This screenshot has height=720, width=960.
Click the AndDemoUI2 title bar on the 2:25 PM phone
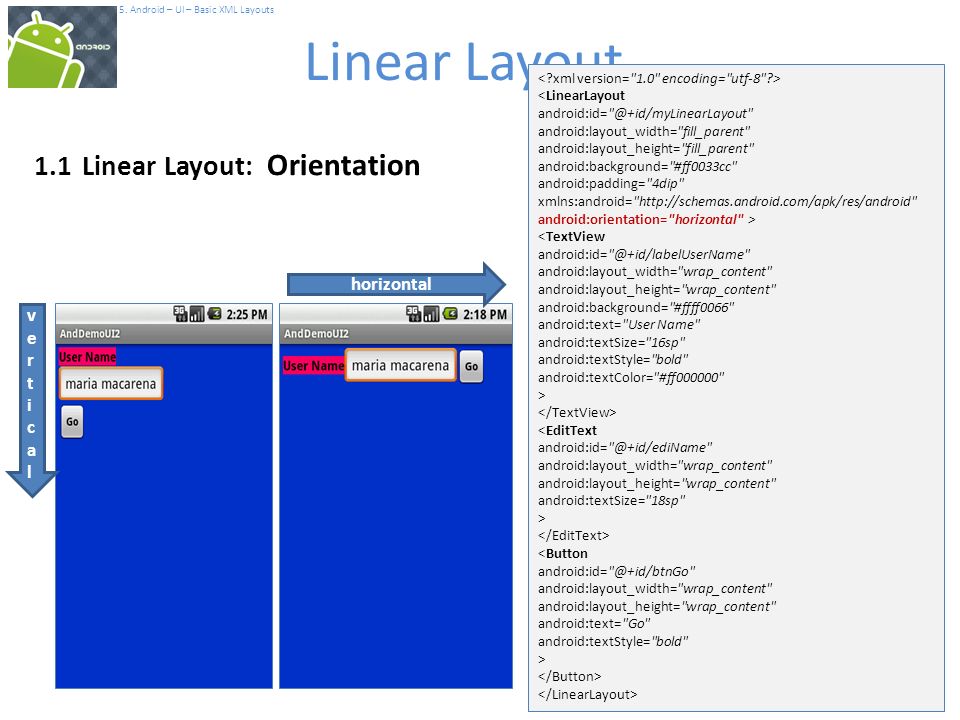point(164,334)
